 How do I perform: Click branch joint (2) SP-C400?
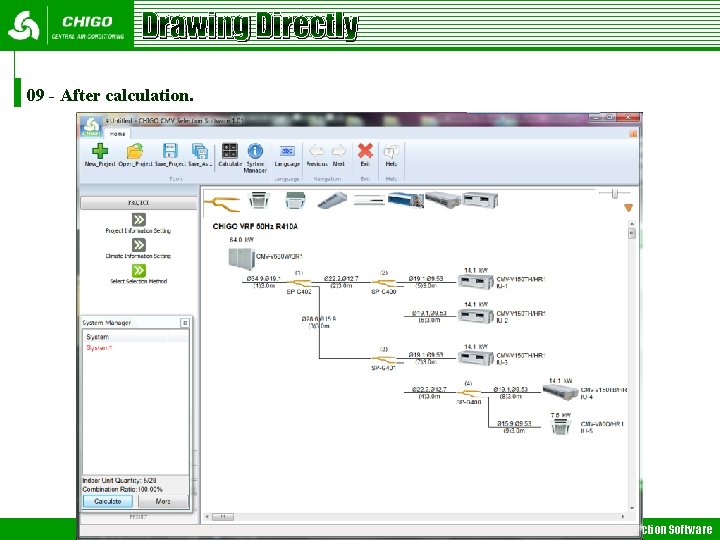tap(384, 282)
